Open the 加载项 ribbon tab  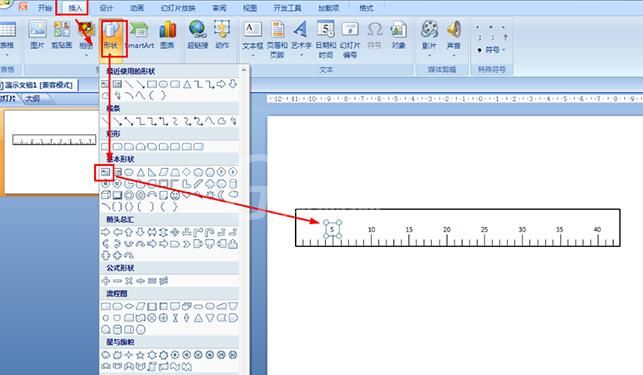point(328,7)
